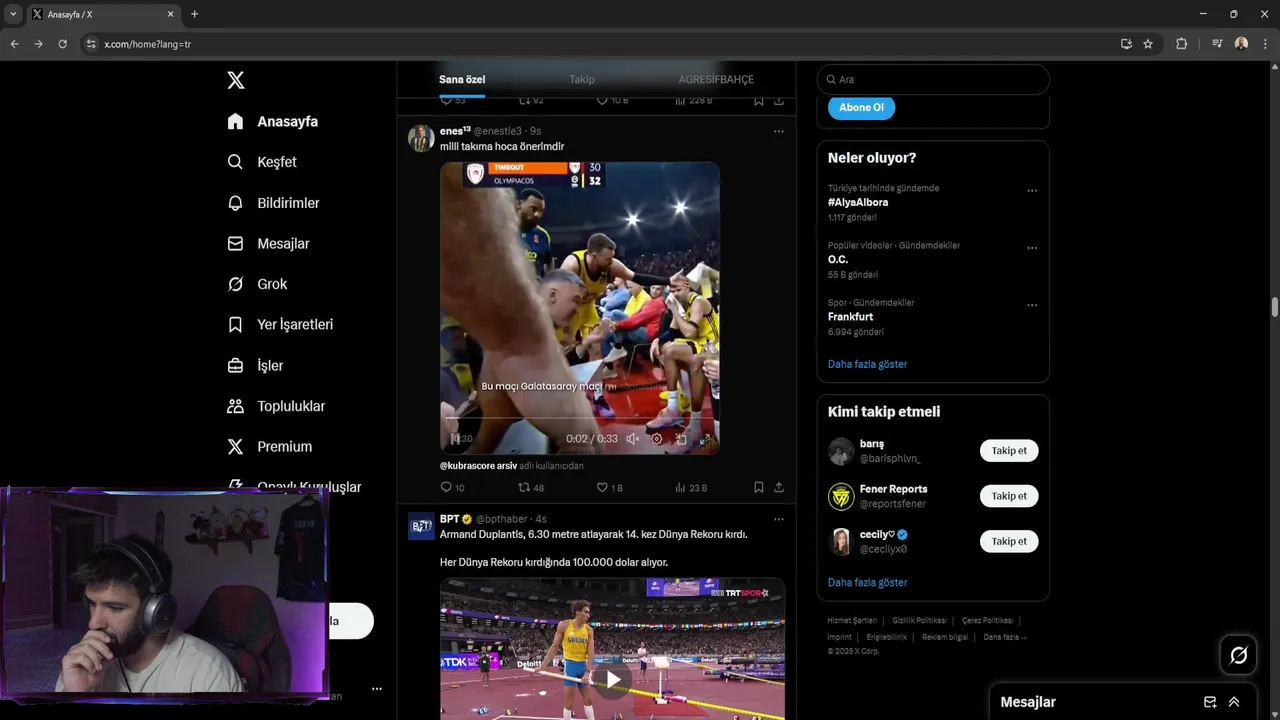Expand the Mesajlar drawer

[x=1234, y=702]
